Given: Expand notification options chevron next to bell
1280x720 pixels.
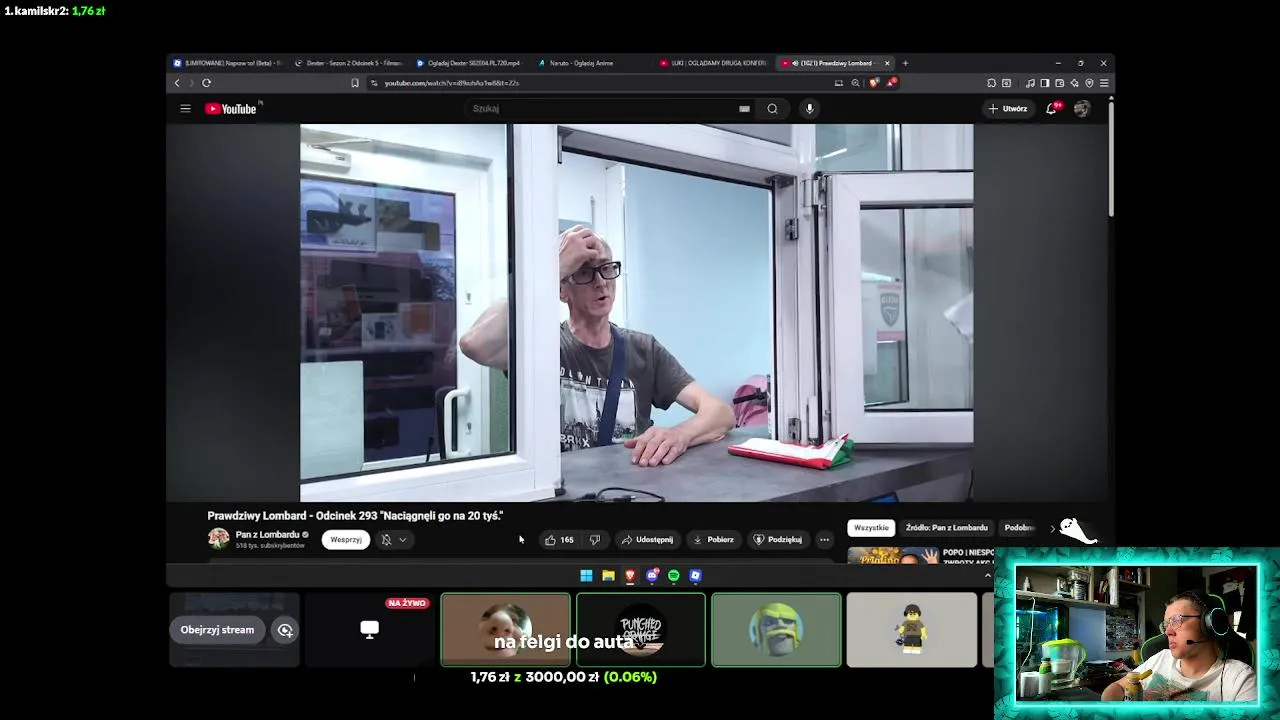Looking at the screenshot, I should tap(402, 539).
